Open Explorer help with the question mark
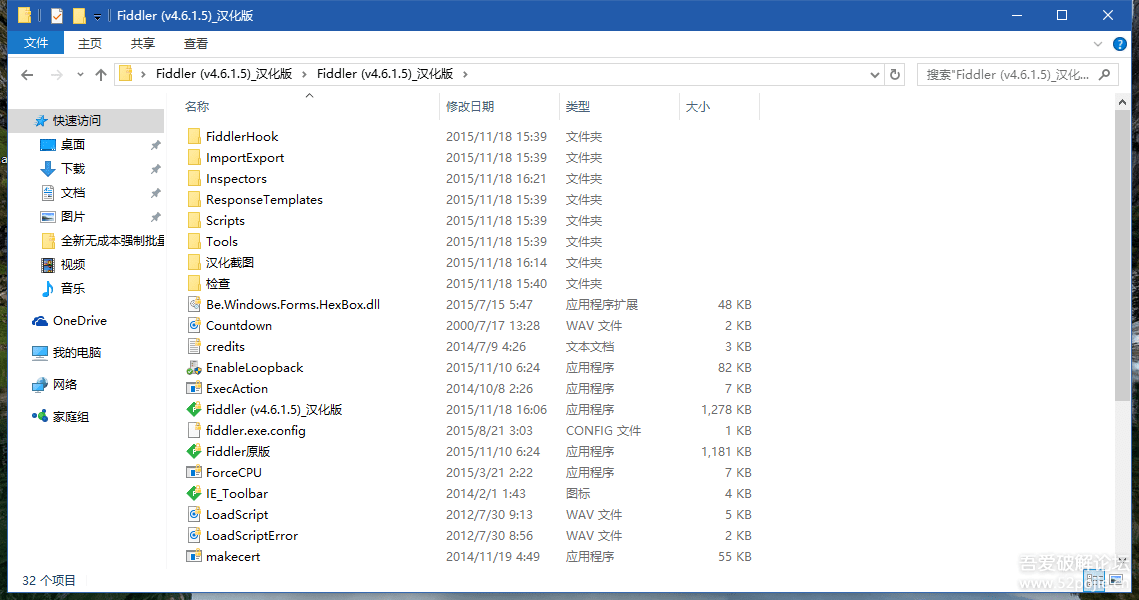The image size is (1139, 600). (x=1120, y=44)
